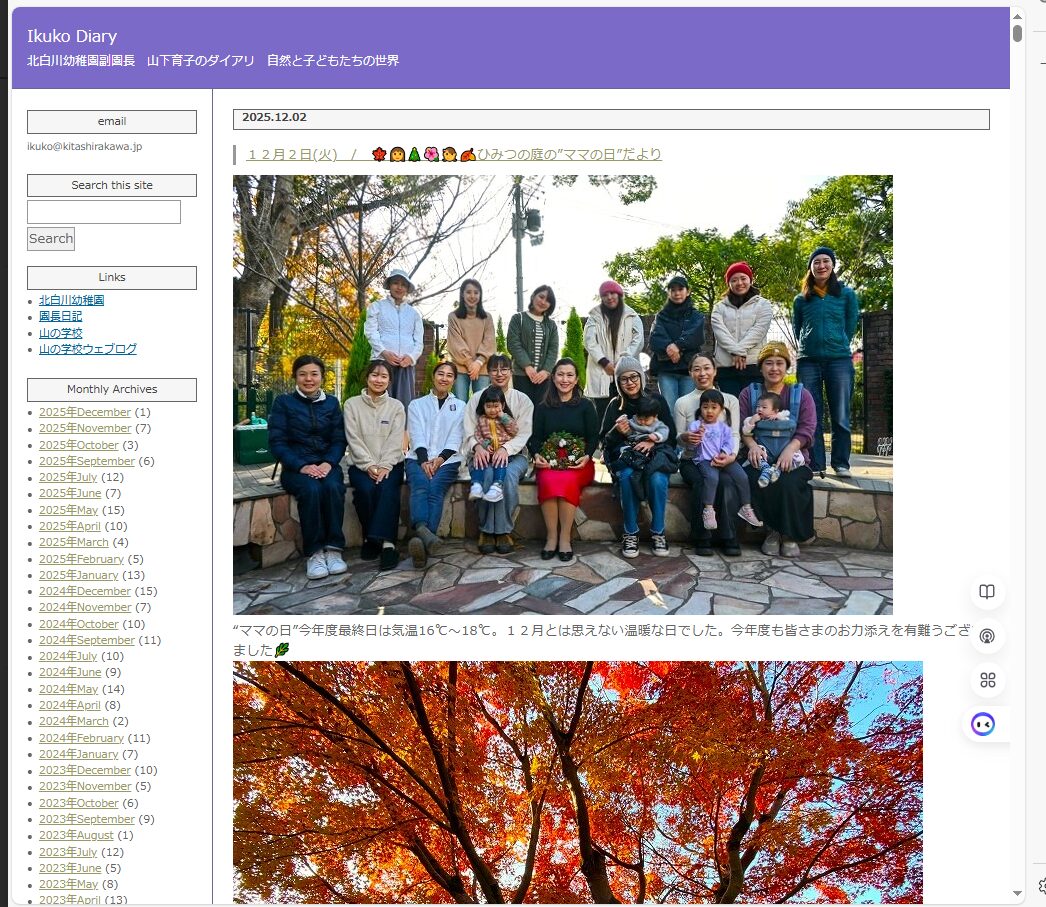Image resolution: width=1046 pixels, height=907 pixels.
Task: Open the 園長日記 link
Action: pos(60,316)
